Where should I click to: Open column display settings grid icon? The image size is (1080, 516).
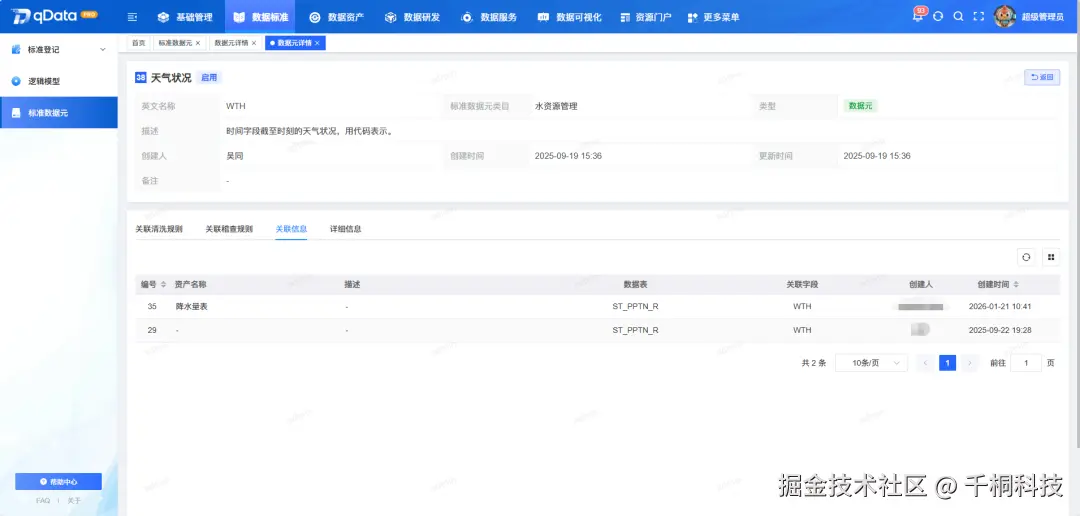click(1050, 257)
